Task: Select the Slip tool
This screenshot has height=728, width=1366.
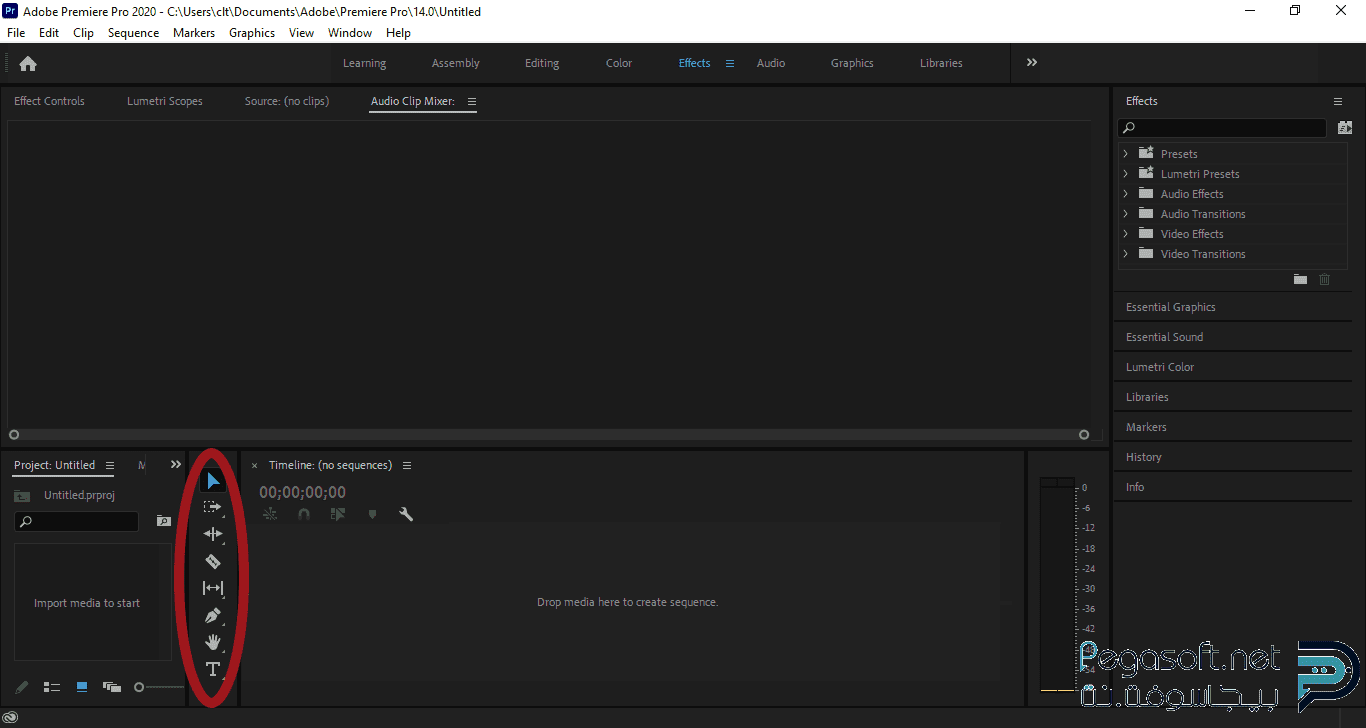Action: pyautogui.click(x=213, y=588)
